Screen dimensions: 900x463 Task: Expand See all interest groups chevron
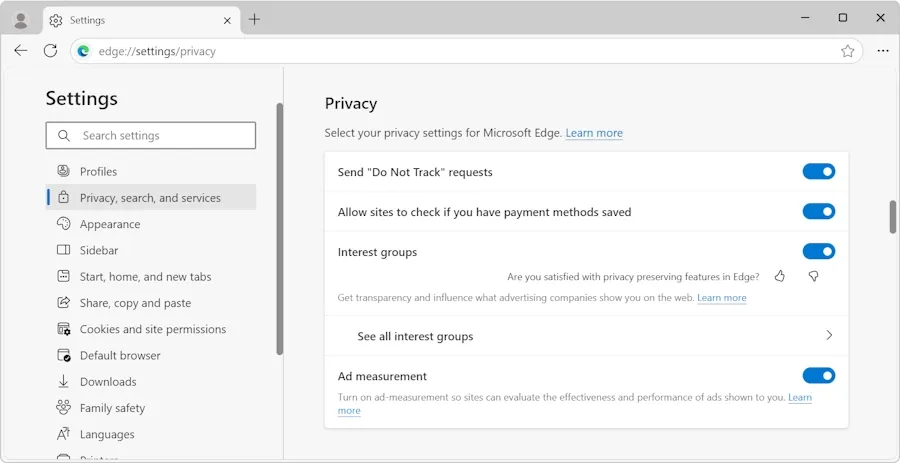tap(829, 335)
